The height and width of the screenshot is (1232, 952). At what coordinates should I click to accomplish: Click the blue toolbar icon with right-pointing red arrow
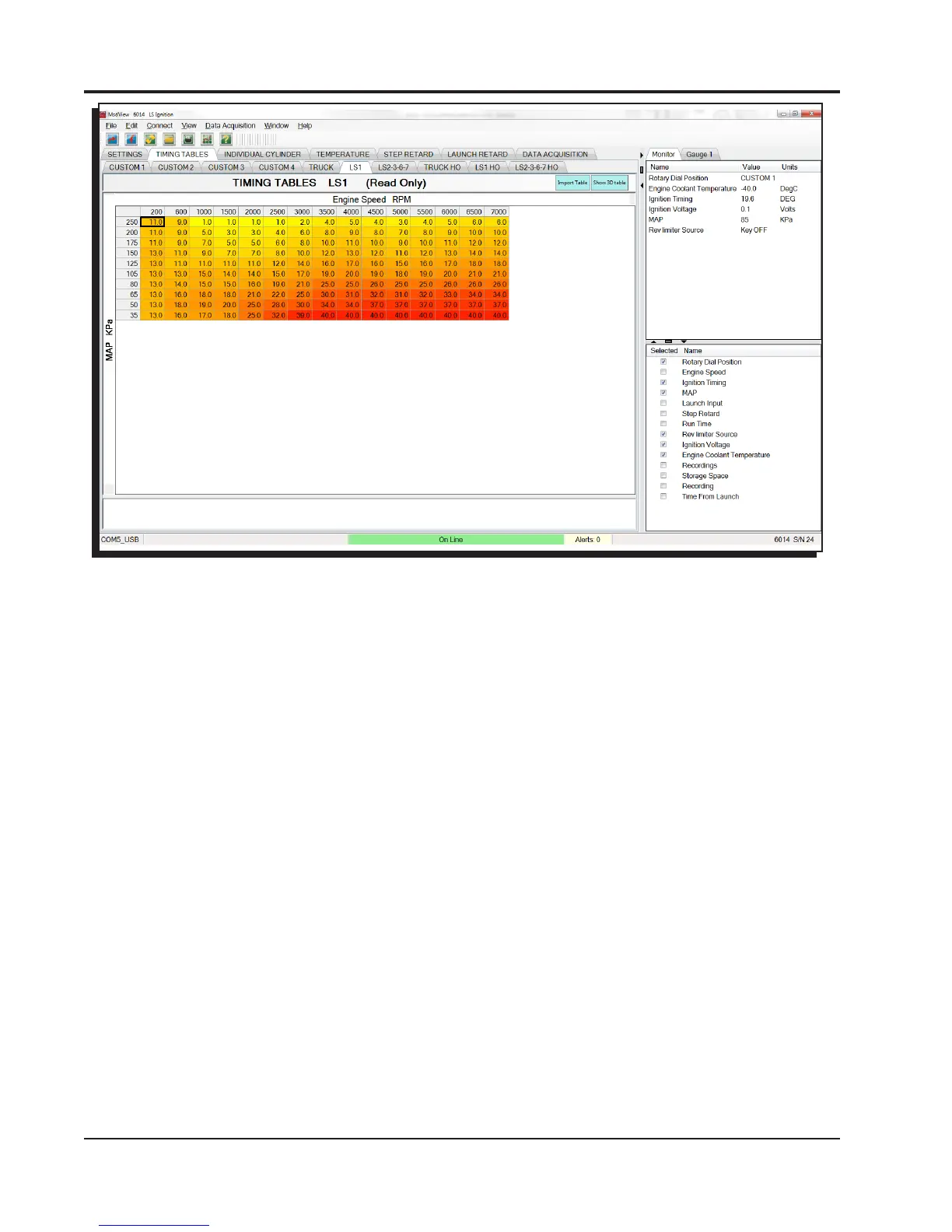pyautogui.click(x=113, y=139)
